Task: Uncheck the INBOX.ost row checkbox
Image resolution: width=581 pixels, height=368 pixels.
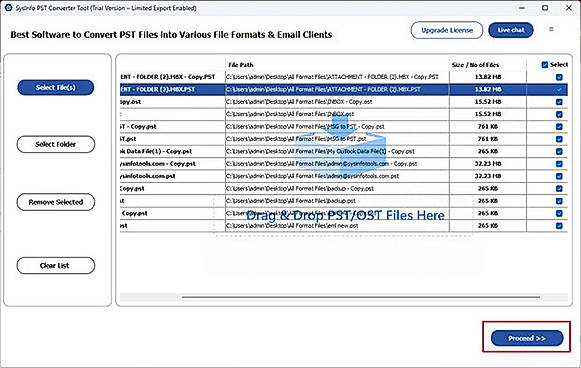Action: pos(559,114)
